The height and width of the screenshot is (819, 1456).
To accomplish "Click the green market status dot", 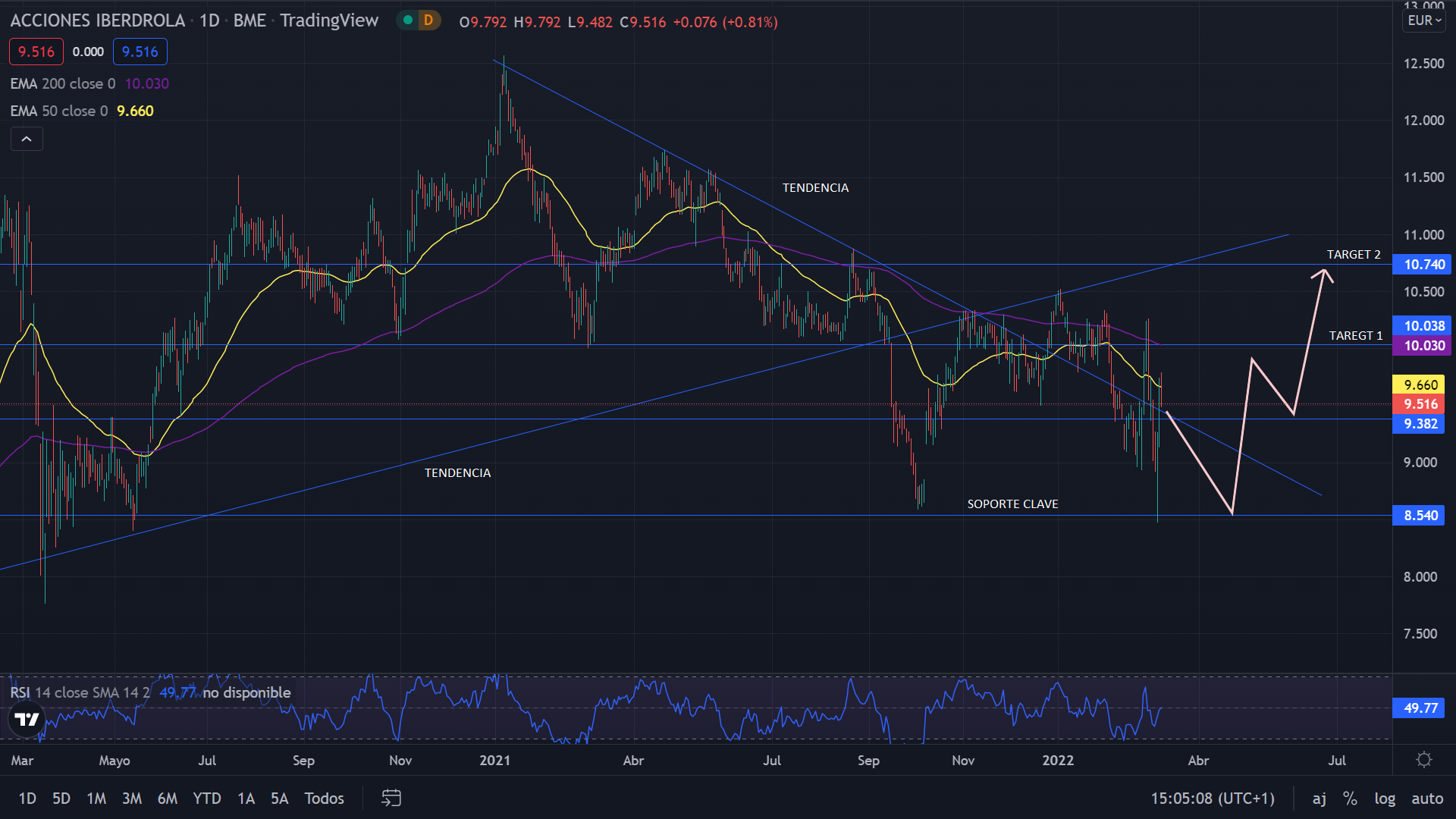I will click(x=408, y=20).
